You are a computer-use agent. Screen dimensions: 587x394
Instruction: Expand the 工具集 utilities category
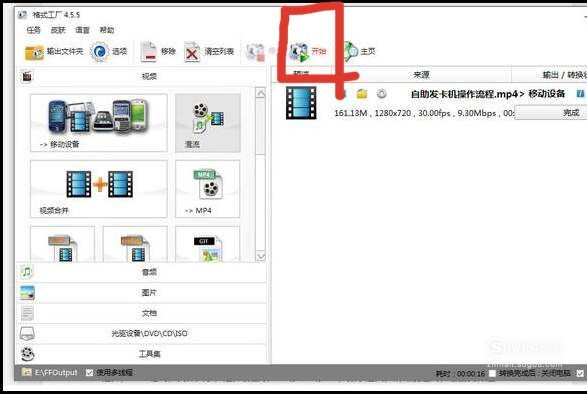click(142, 354)
